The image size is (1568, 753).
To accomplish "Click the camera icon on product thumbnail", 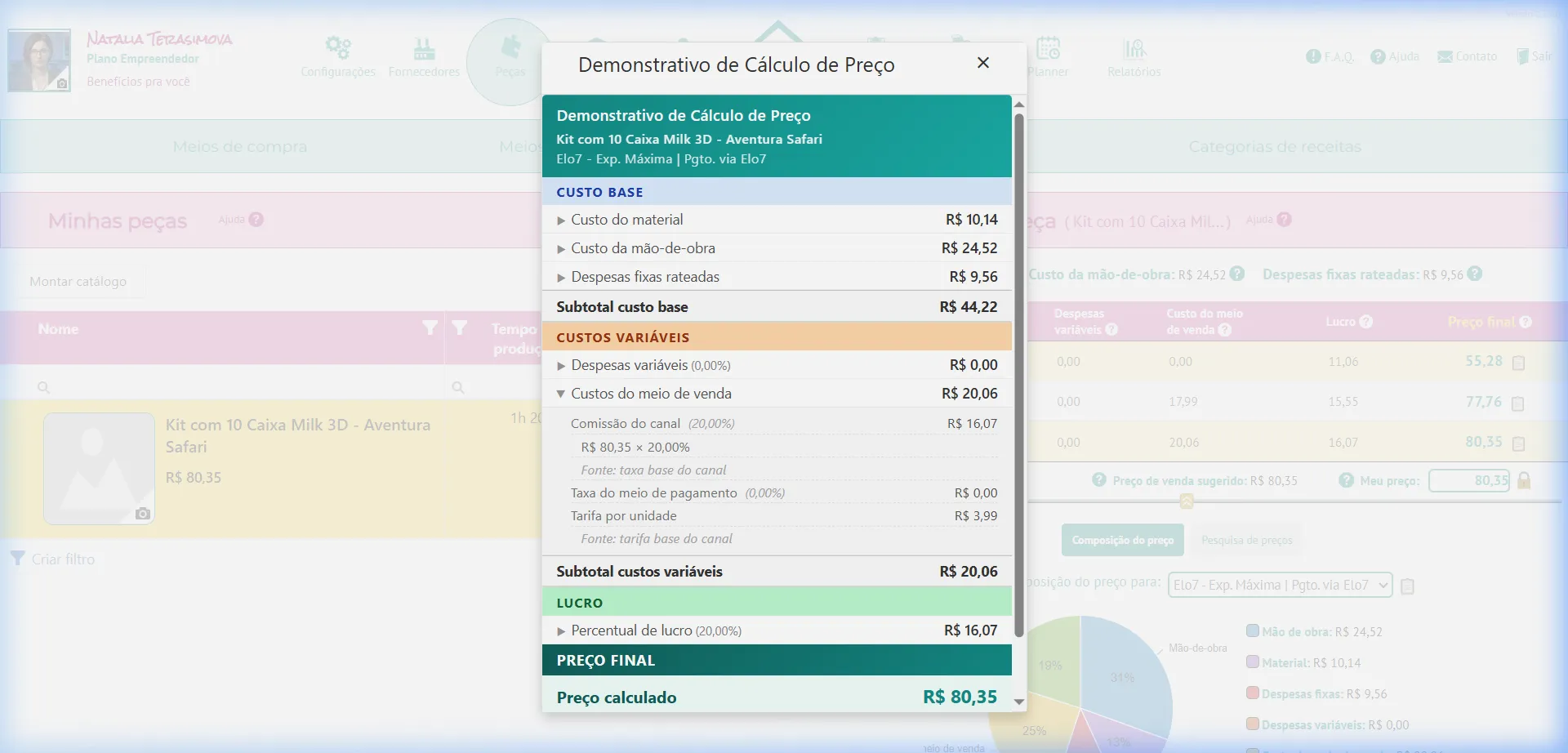I will [143, 514].
